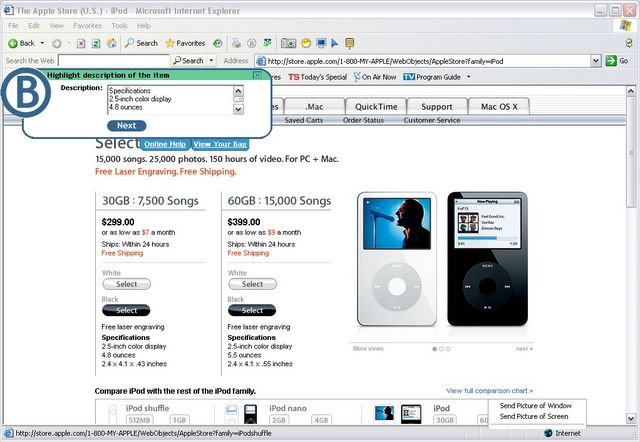Screen dimensions: 640x442
Task: Switch to the Mac OS X tab
Action: (499, 107)
